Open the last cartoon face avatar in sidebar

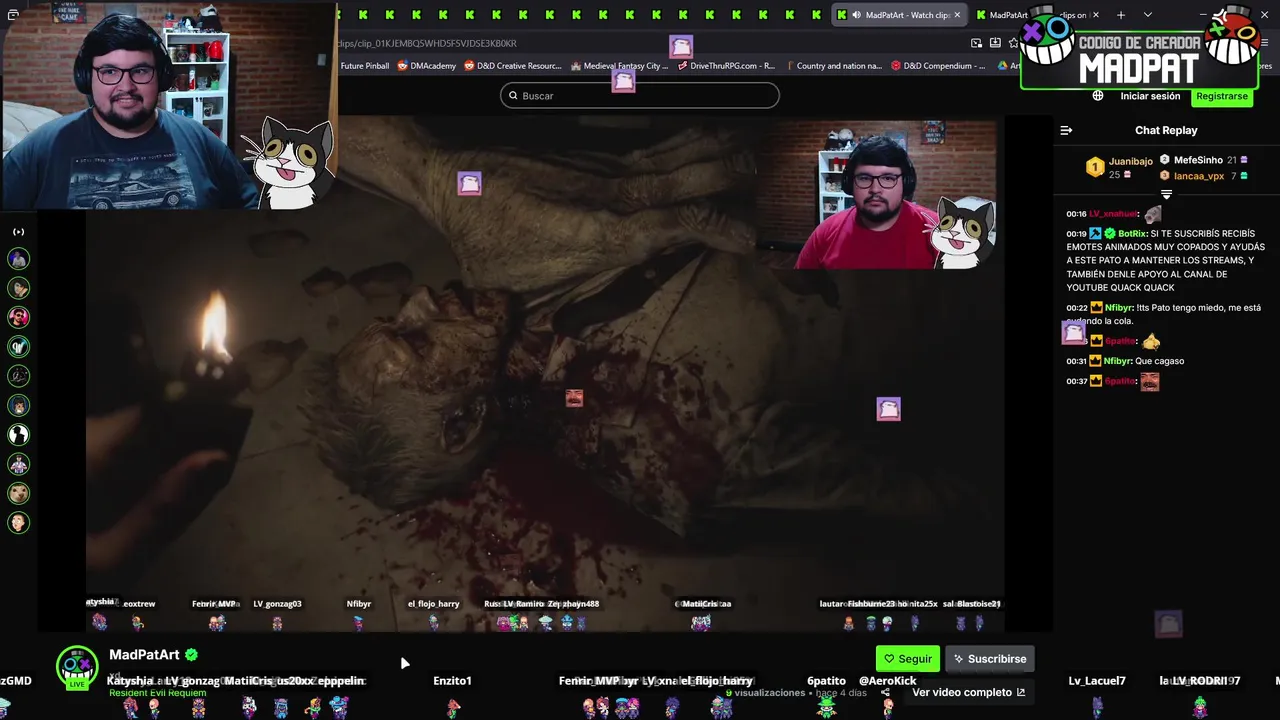point(18,522)
